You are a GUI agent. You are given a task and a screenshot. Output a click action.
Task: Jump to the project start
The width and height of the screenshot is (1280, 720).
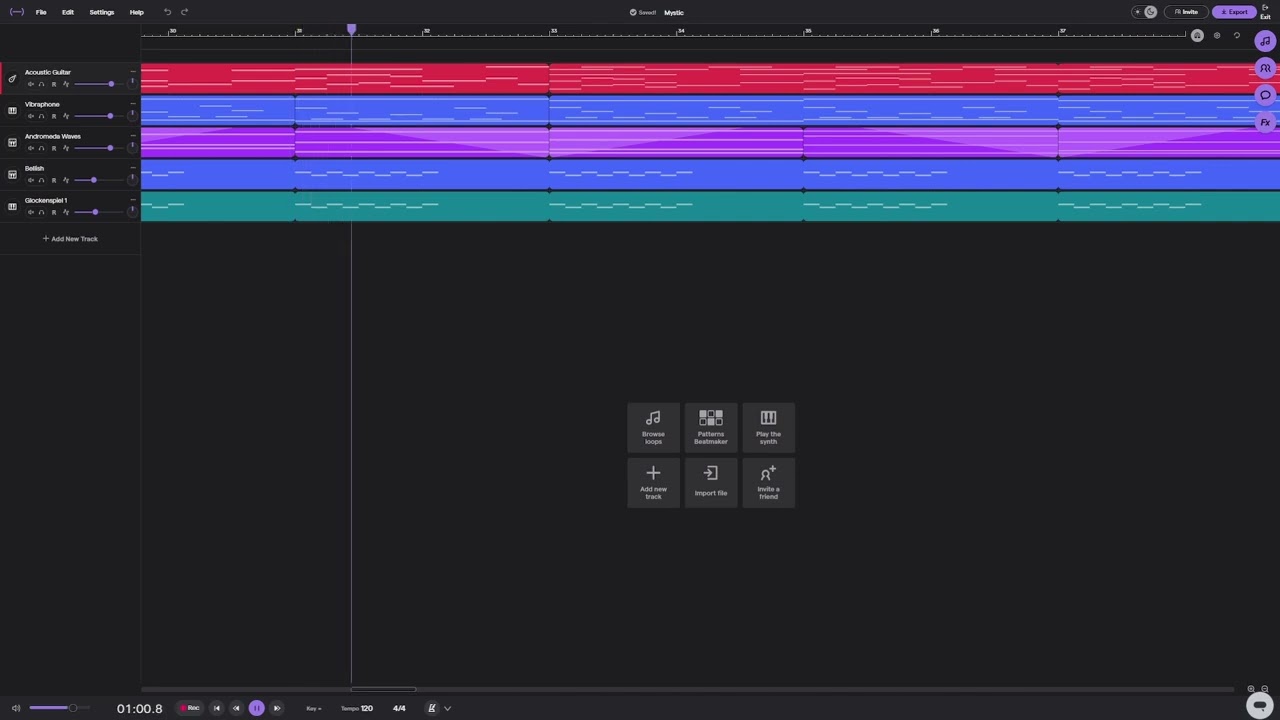tap(217, 708)
